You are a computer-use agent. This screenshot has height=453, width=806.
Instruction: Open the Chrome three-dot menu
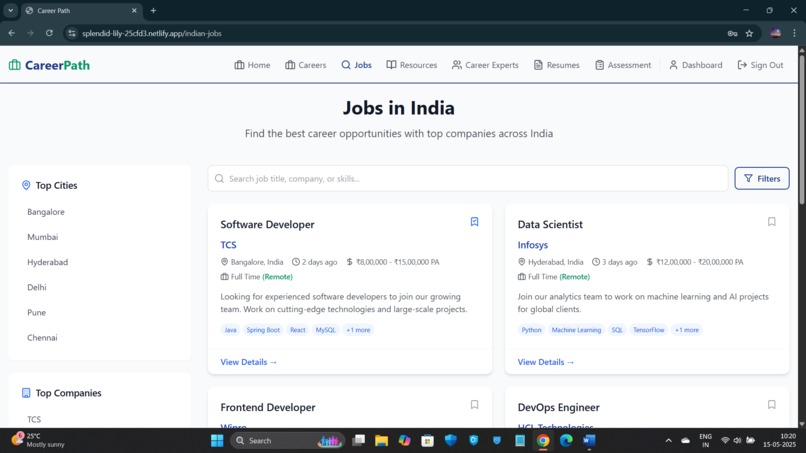point(794,33)
